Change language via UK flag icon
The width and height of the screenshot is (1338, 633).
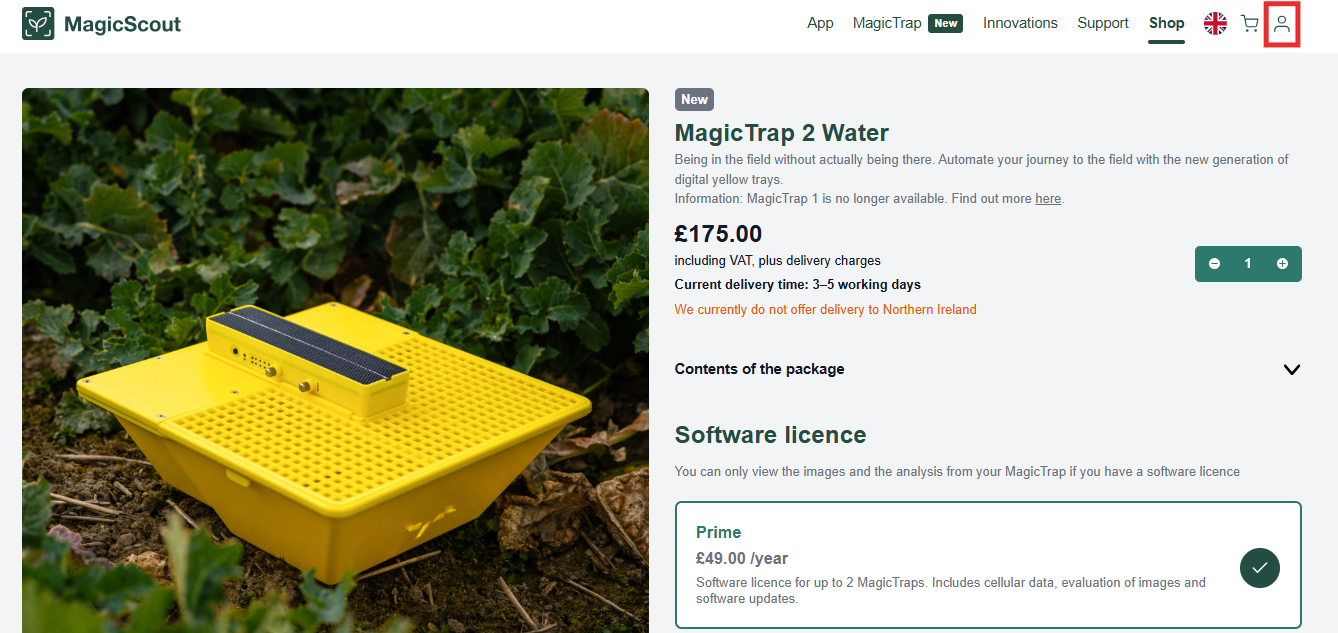pos(1215,24)
